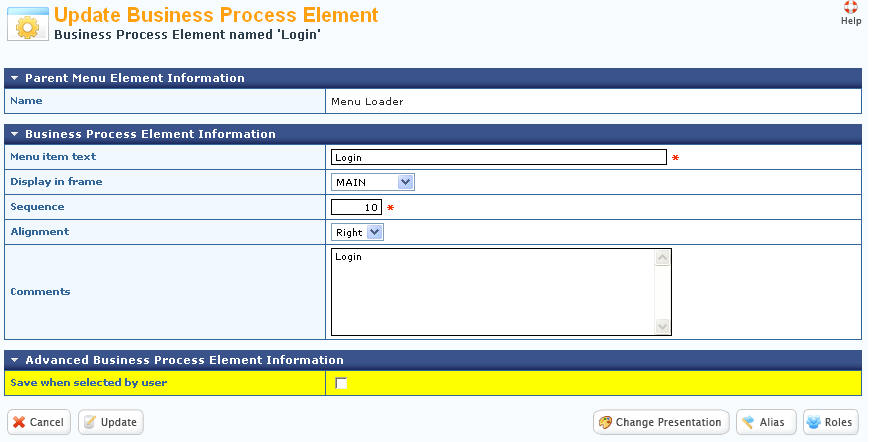Image resolution: width=874 pixels, height=442 pixels.
Task: Click the Comments scrollbar down arrow
Action: click(662, 326)
